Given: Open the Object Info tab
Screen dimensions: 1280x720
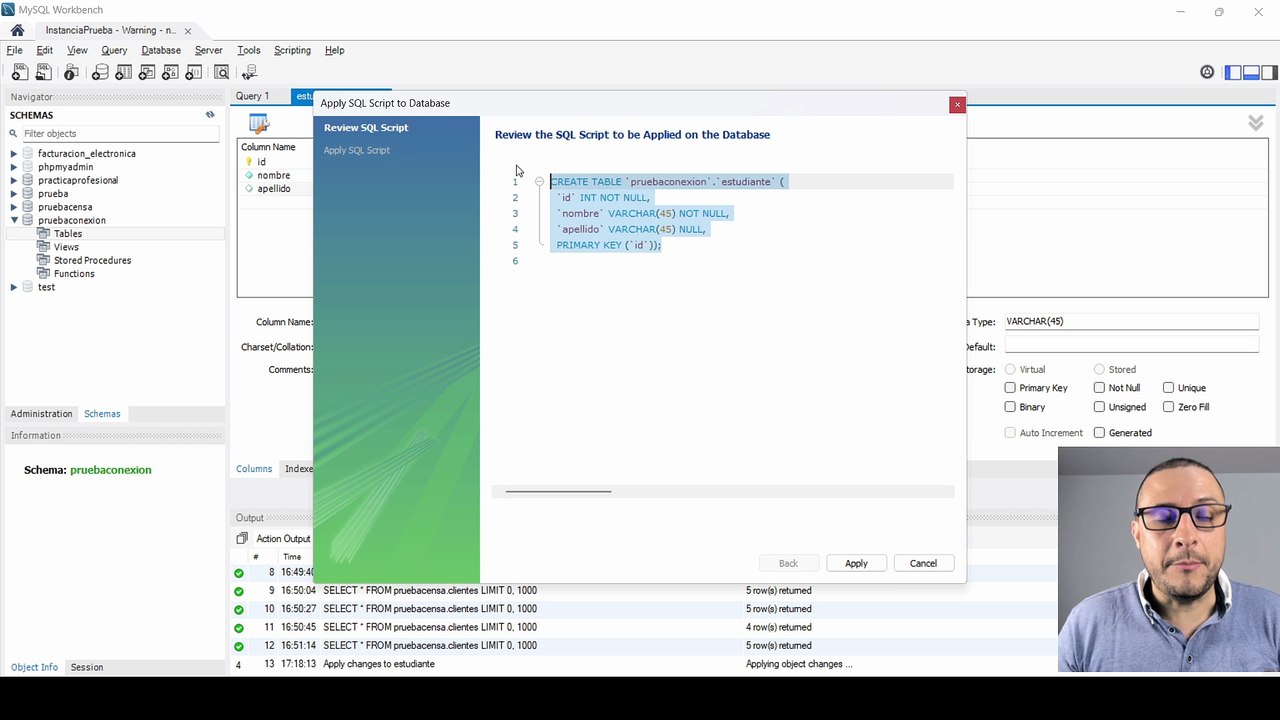Looking at the screenshot, I should tap(34, 667).
